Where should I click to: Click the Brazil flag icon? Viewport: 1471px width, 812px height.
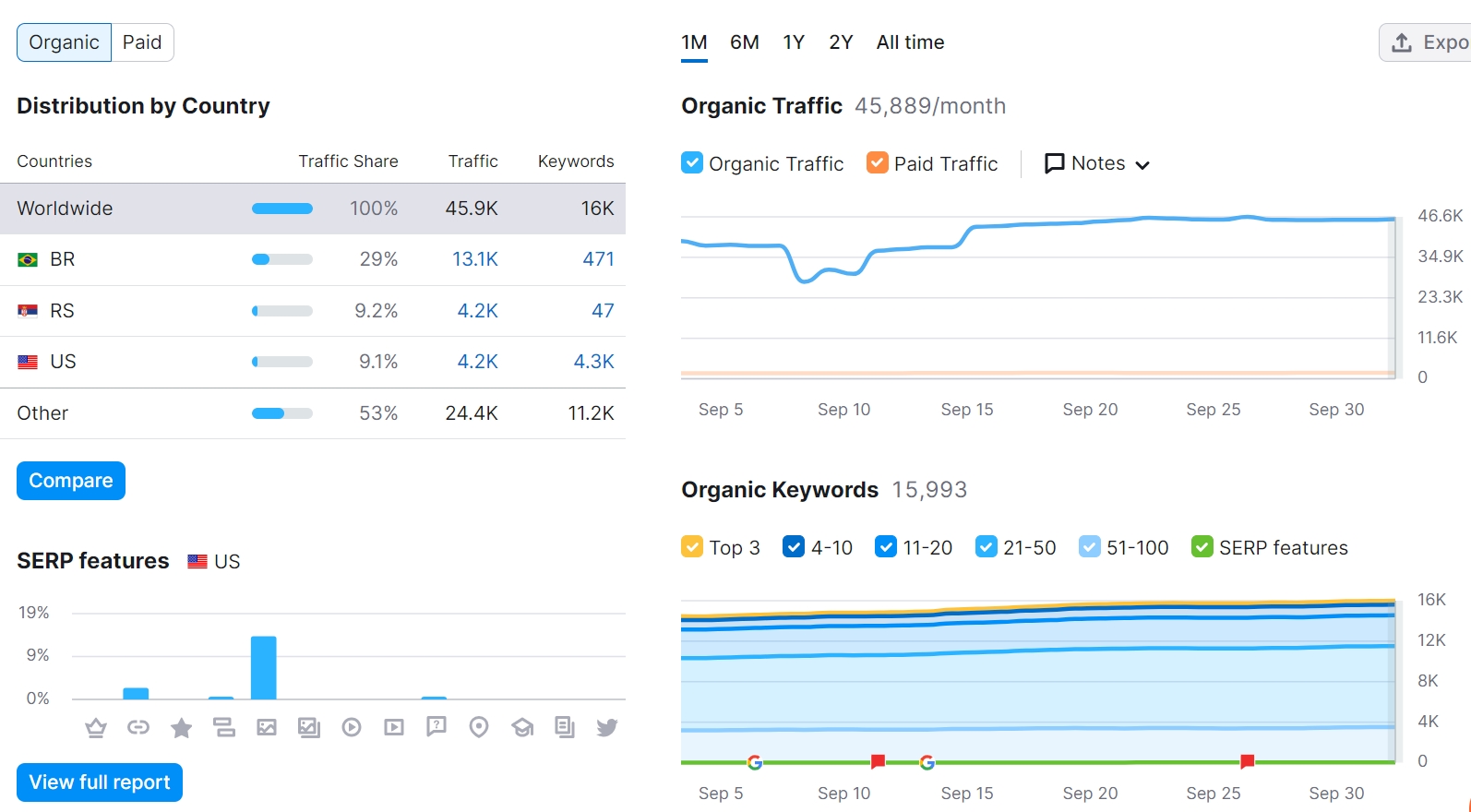pos(28,260)
